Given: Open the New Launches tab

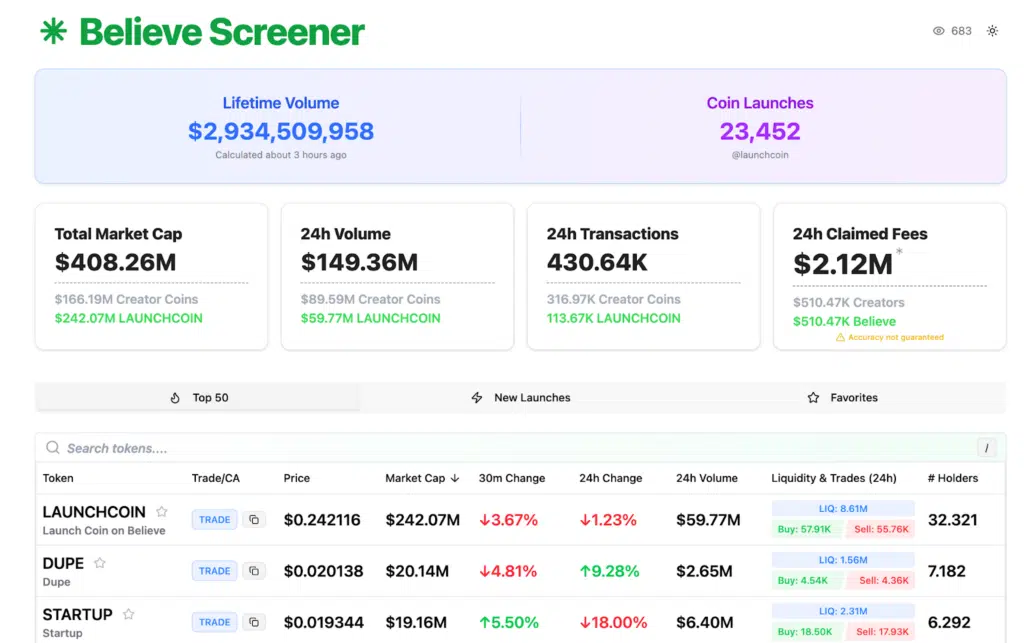Looking at the screenshot, I should [x=521, y=398].
